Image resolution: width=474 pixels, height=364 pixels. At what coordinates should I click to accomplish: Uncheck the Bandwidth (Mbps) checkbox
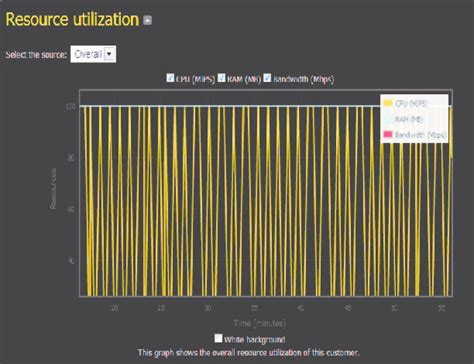(267, 78)
